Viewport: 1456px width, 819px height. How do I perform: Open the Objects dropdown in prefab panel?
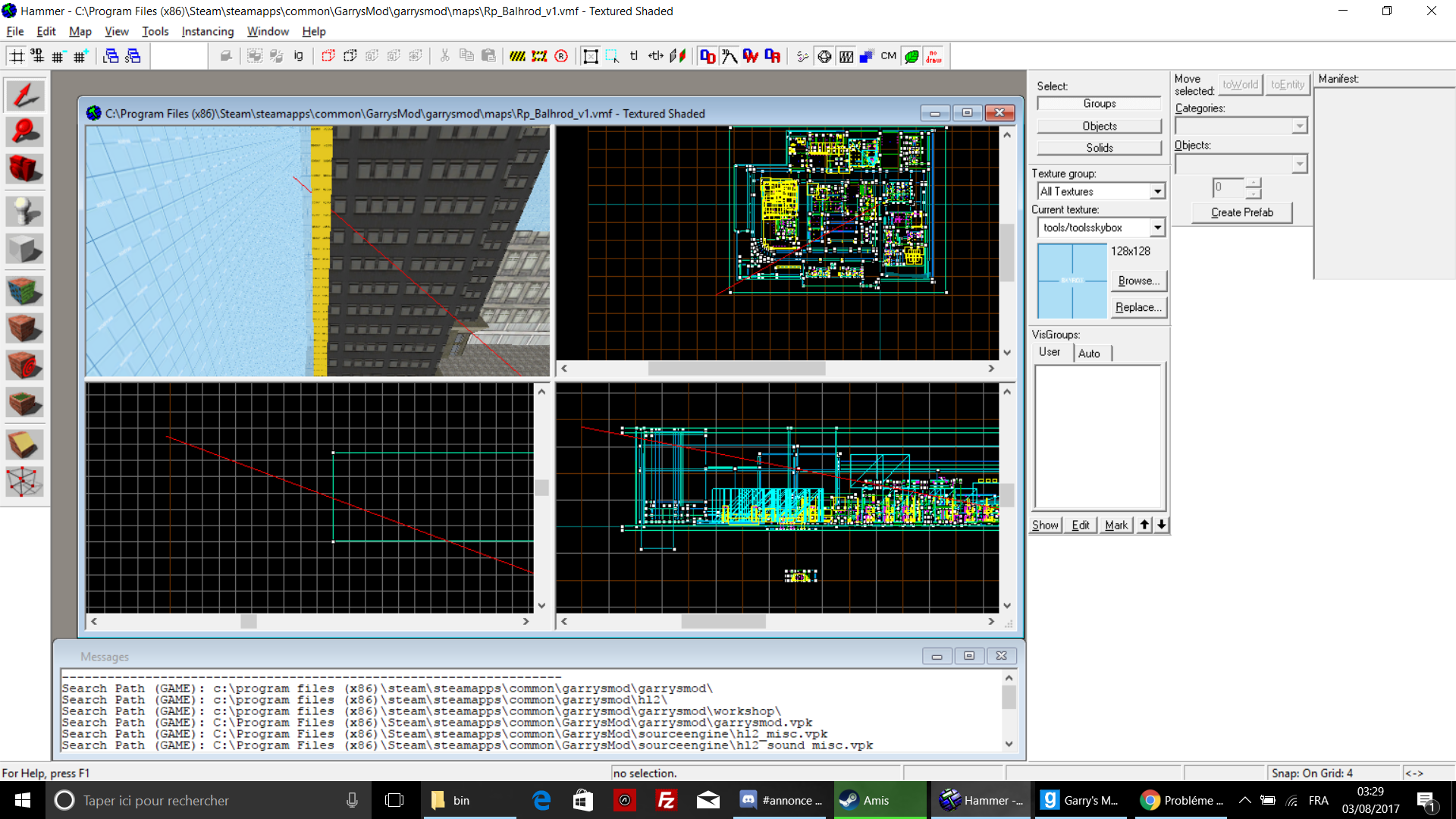click(1300, 163)
